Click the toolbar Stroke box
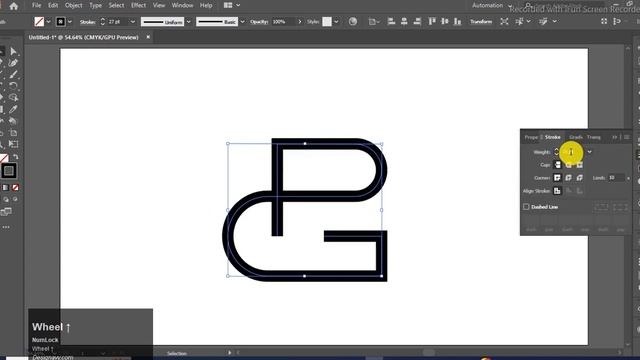Viewport: 640px width, 360px height. point(9,171)
